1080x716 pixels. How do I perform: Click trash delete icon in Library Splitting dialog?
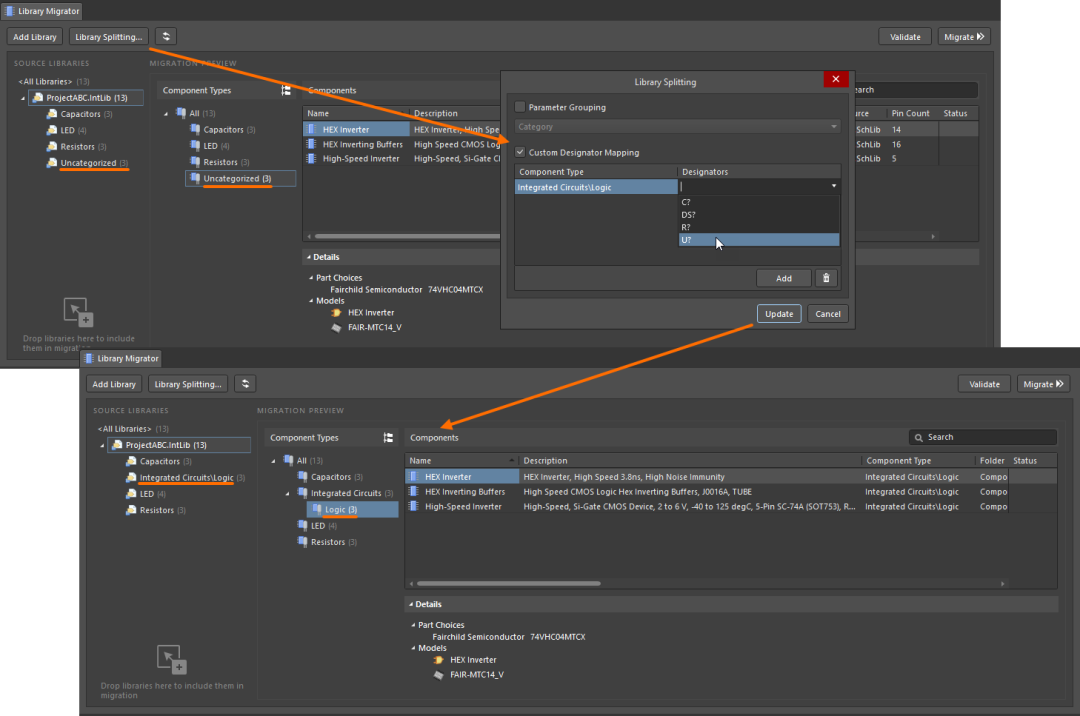pos(826,278)
